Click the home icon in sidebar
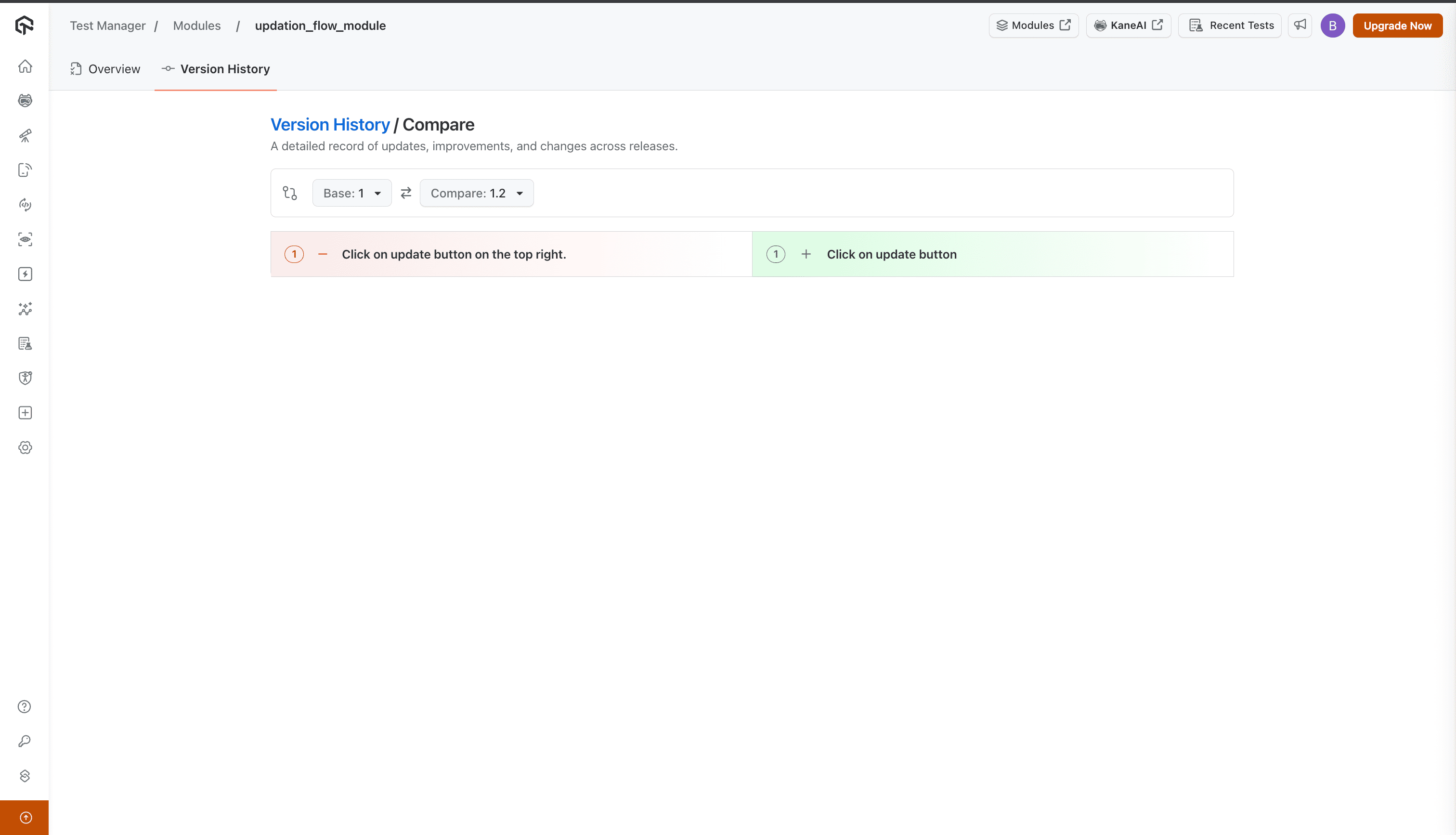Screen dimensions: 1456x835 25,66
